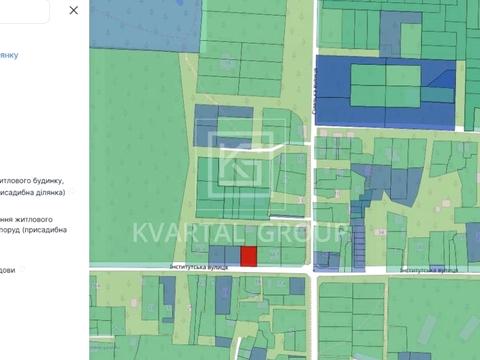The image size is (480, 360).
Task: Click the text "житлового будинку," in the panel
Action: pos(32,181)
